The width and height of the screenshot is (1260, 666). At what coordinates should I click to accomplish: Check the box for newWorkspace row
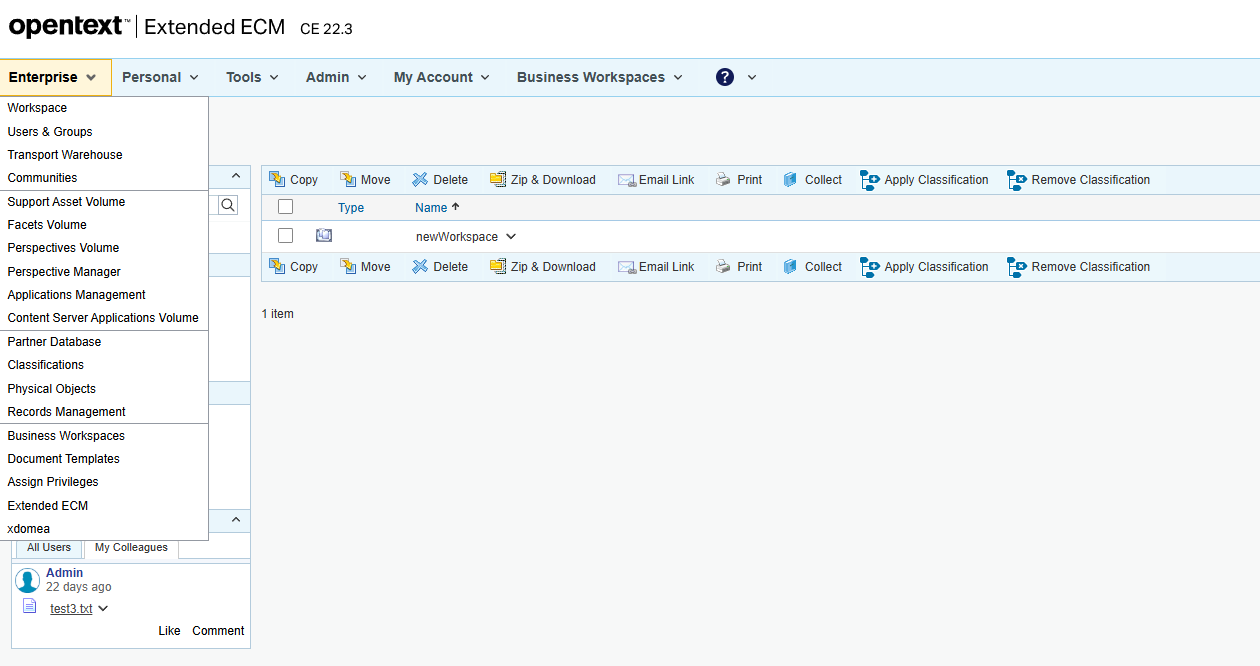(286, 236)
